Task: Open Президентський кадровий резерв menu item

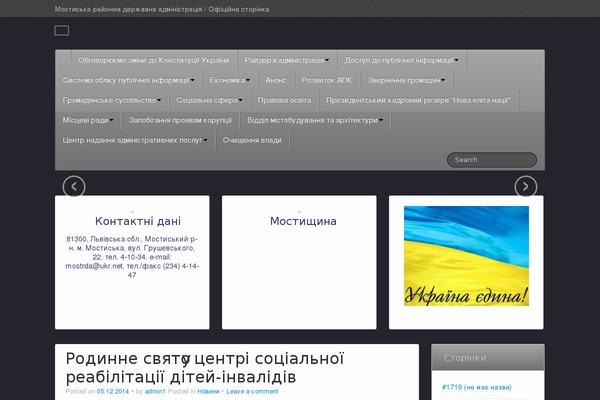Action: tap(418, 100)
